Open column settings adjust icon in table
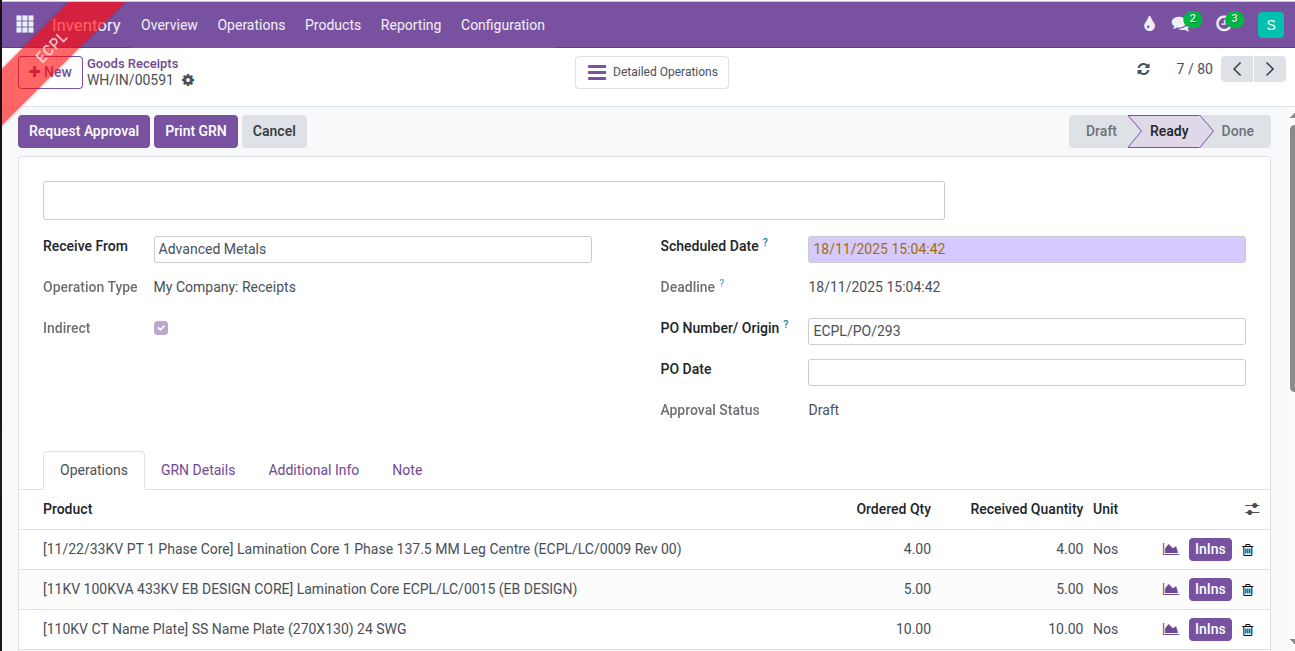This screenshot has height=651, width=1295. point(1252,509)
